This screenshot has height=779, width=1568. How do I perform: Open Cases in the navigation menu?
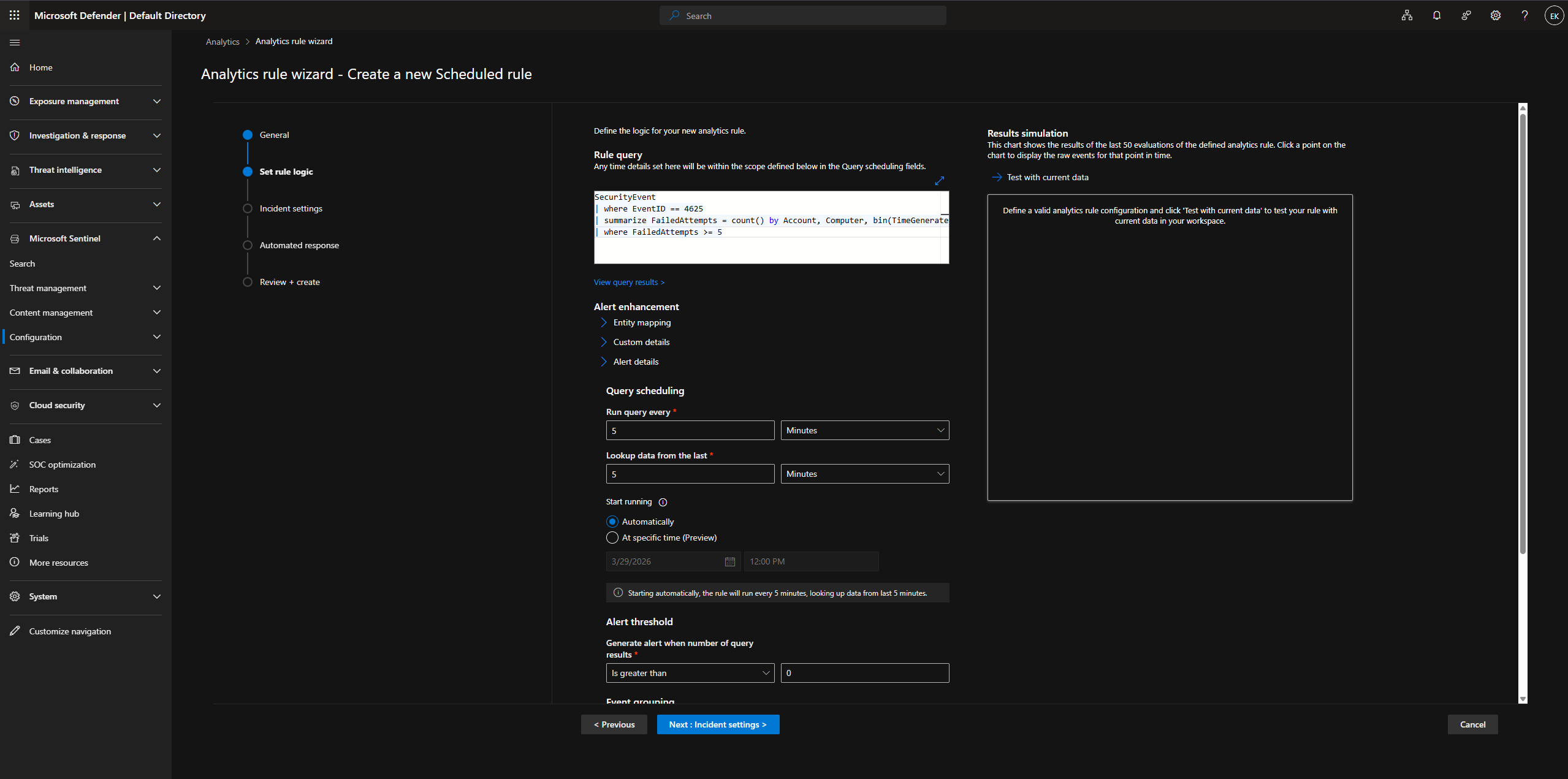coord(40,440)
